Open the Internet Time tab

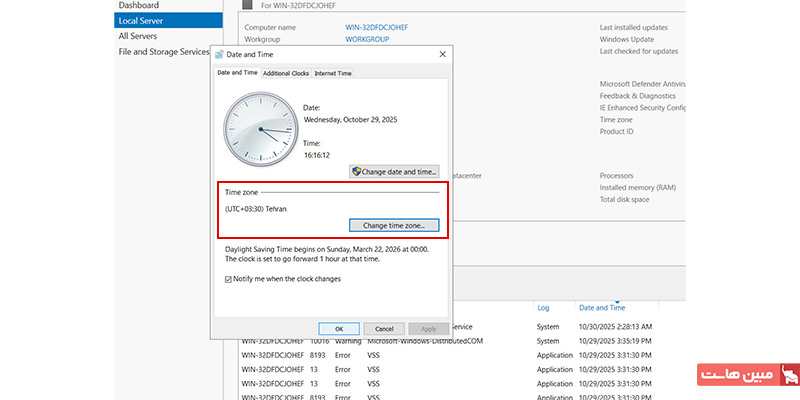pos(332,74)
